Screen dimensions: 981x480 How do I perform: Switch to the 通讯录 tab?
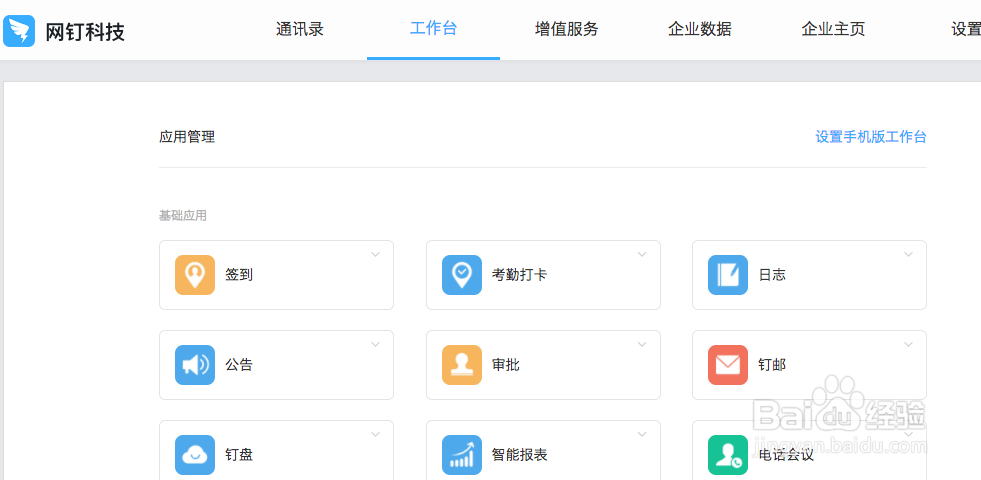click(300, 29)
